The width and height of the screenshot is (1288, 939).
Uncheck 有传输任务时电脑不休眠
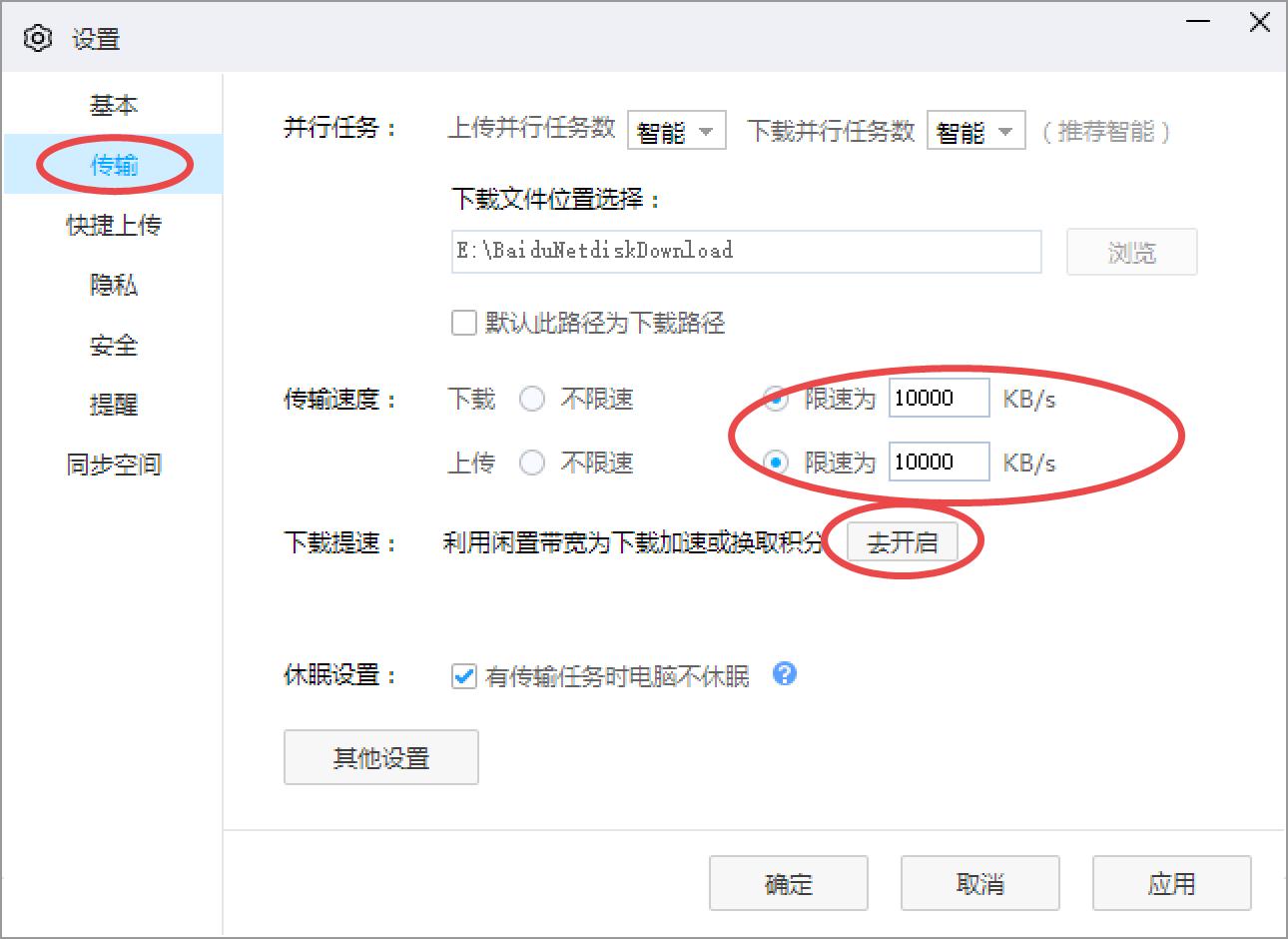(x=463, y=676)
